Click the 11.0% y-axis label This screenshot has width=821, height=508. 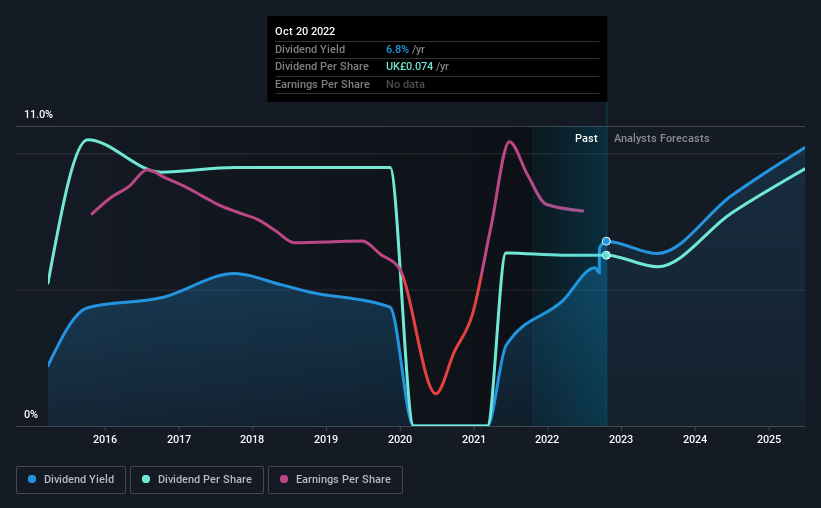point(38,115)
